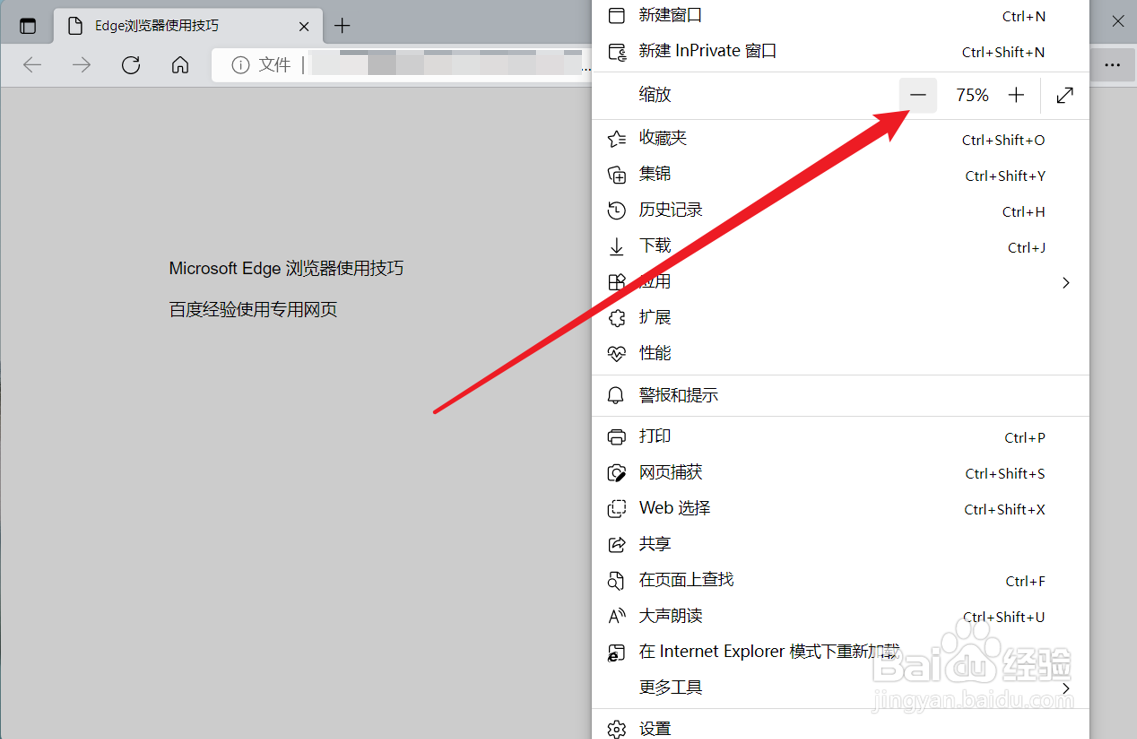Viewport: 1137px width, 739px height.
Task: Open 下载 downloads
Action: point(840,247)
